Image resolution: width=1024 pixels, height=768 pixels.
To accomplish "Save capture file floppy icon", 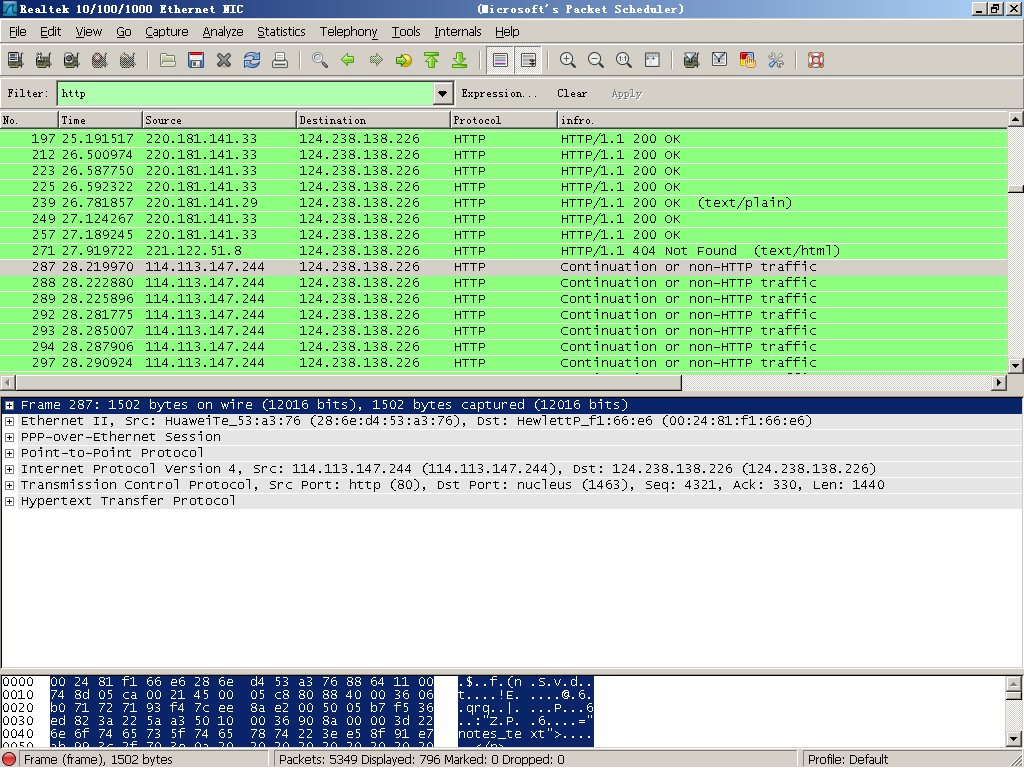I will click(x=196, y=60).
